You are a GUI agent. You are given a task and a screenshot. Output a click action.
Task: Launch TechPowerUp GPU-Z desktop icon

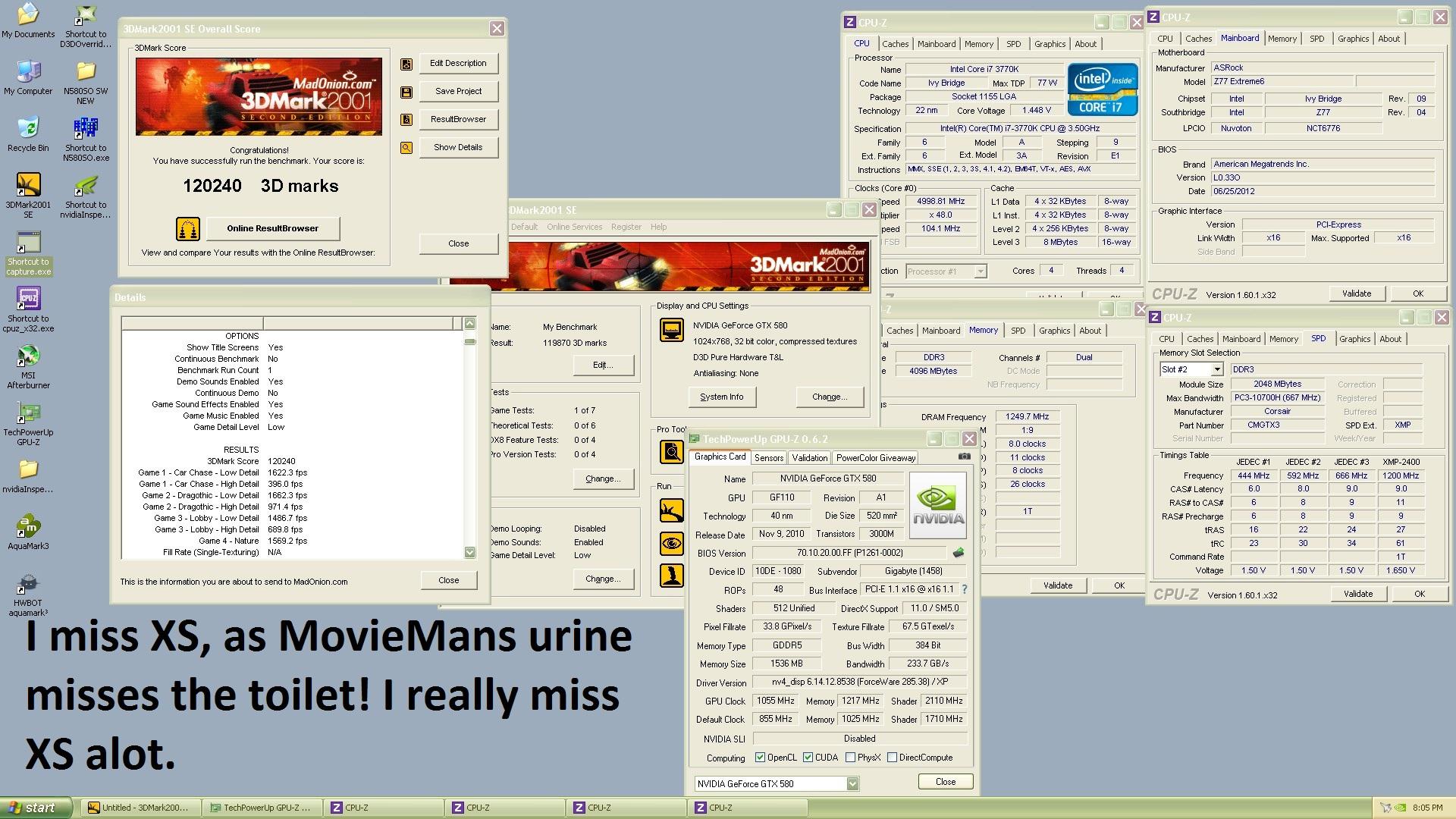click(x=28, y=424)
